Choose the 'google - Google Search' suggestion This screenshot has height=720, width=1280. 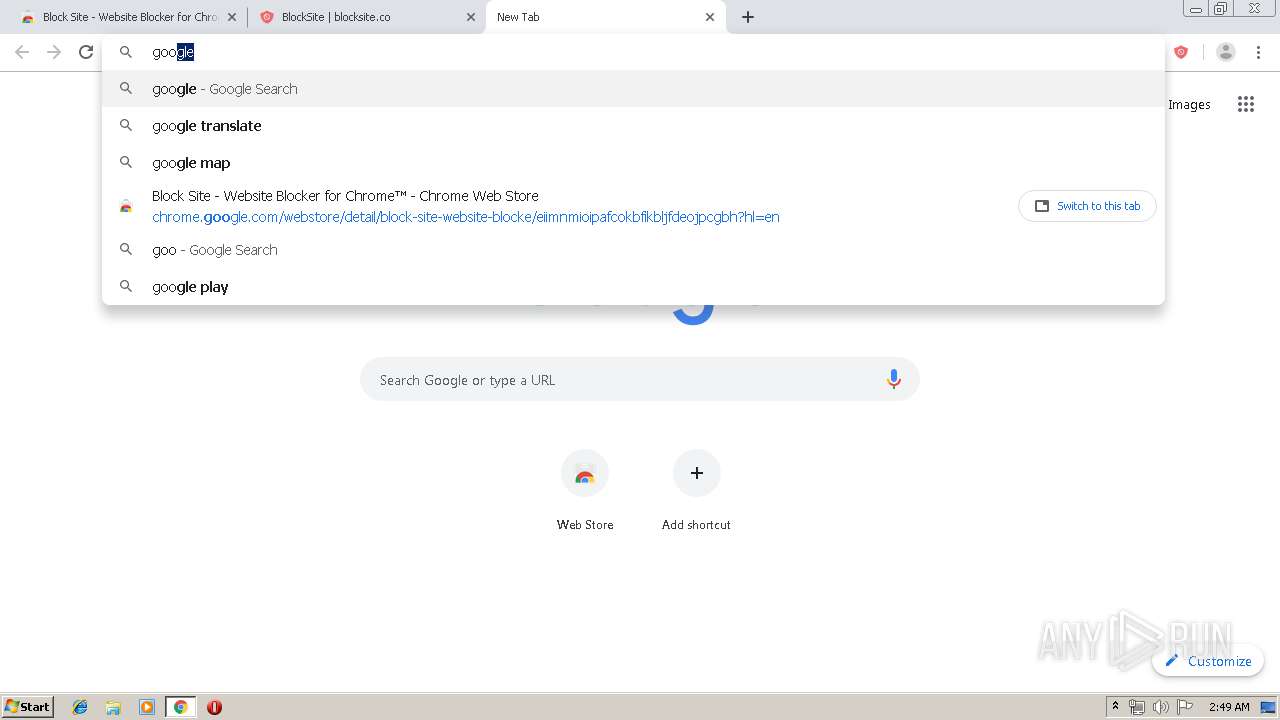[x=633, y=89]
